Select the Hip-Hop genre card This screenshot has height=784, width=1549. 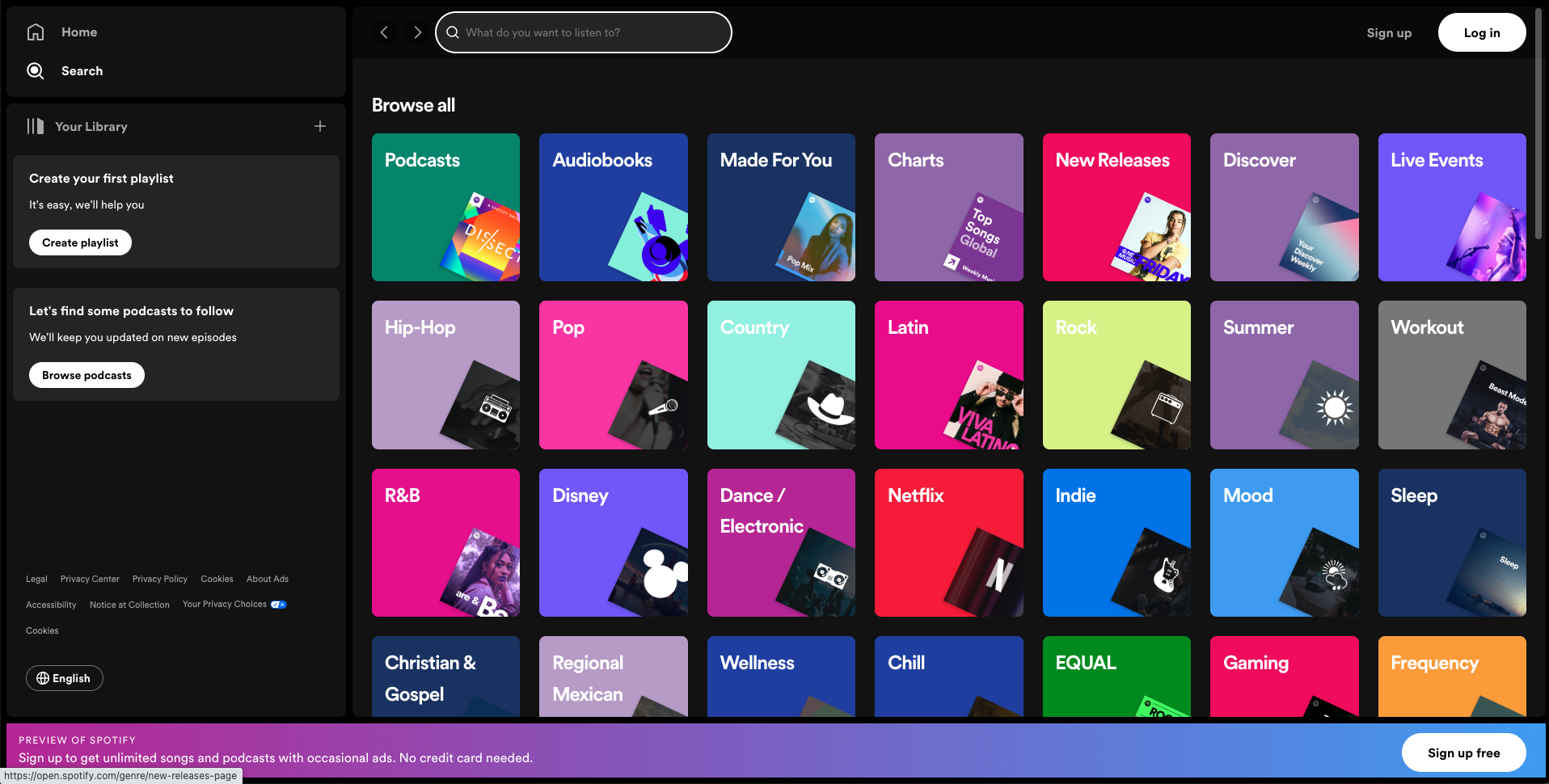pyautogui.click(x=445, y=374)
